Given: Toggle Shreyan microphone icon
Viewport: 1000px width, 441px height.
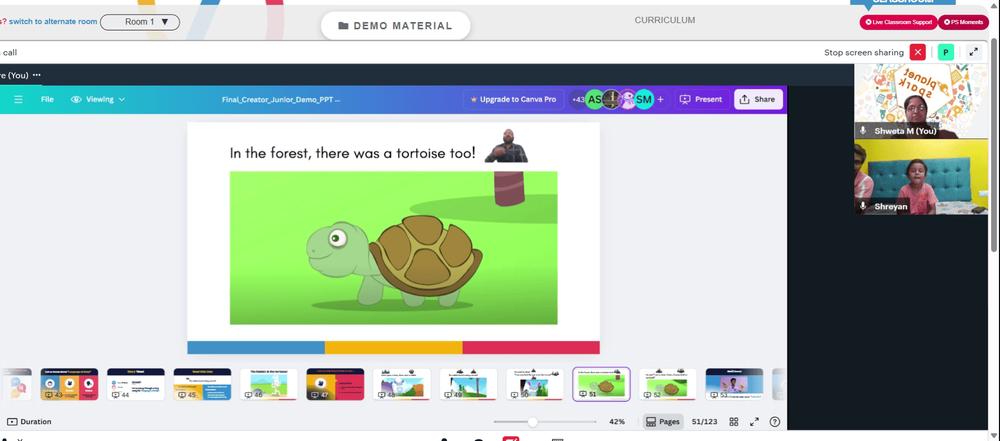Looking at the screenshot, I should pos(863,206).
